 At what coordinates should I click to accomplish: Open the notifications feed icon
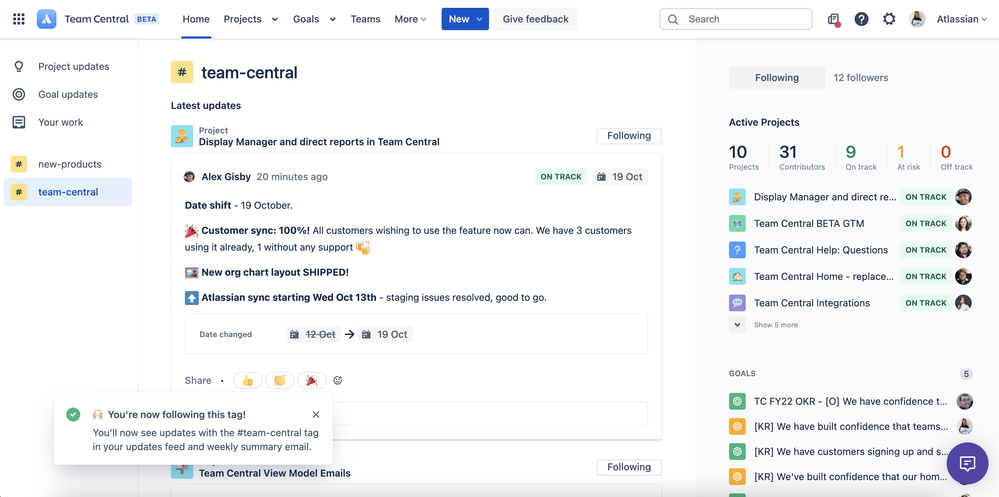pos(834,19)
